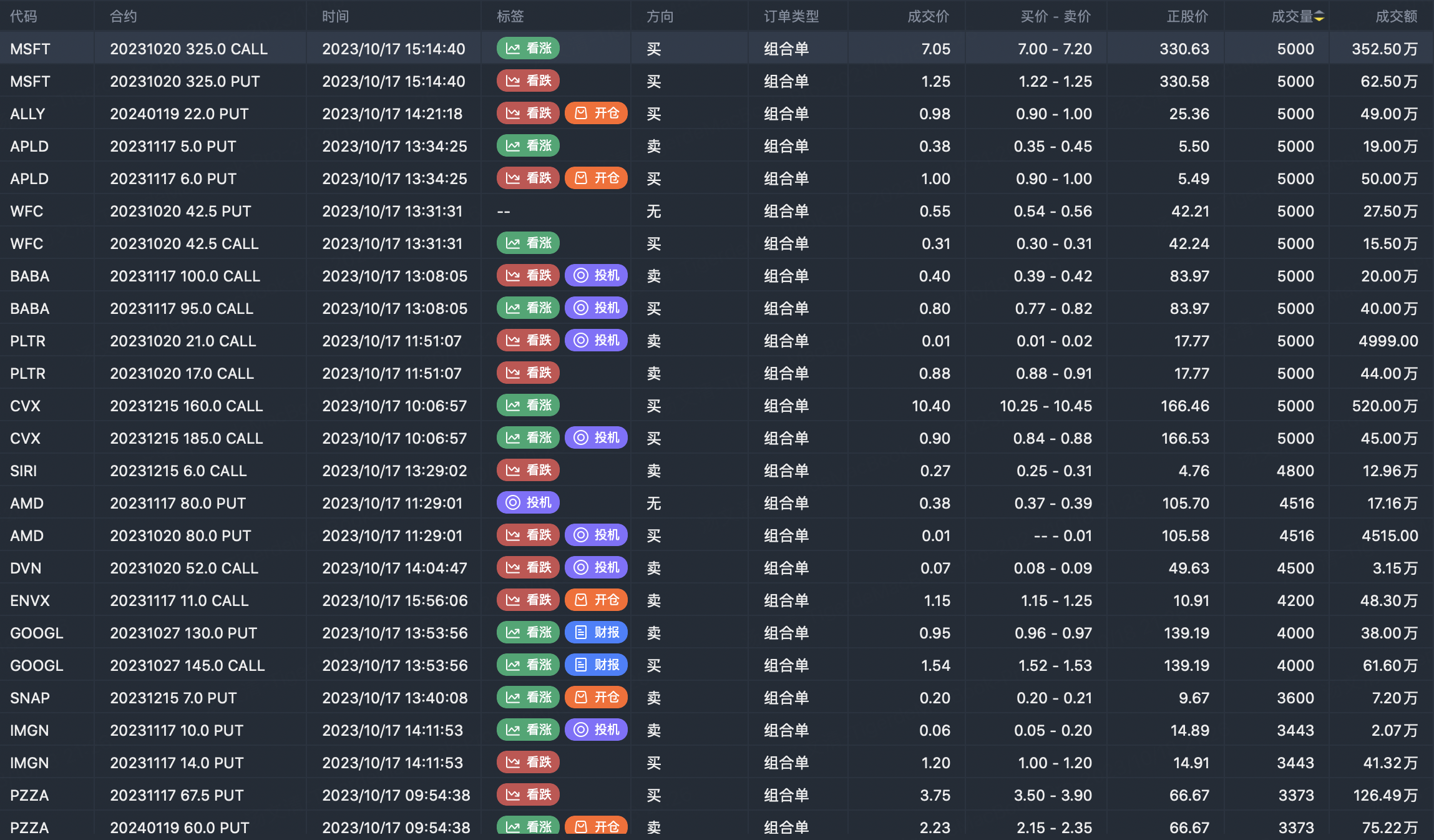
Task: Click the 352.50万 turnover value
Action: coord(1385,49)
